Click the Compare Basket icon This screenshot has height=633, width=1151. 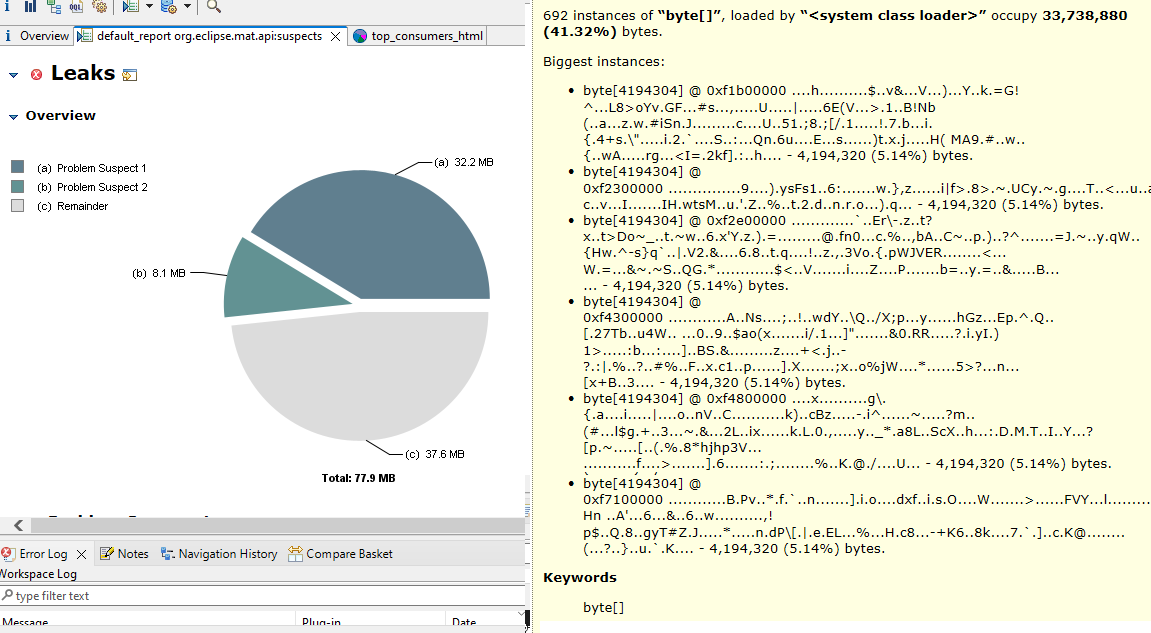click(295, 554)
